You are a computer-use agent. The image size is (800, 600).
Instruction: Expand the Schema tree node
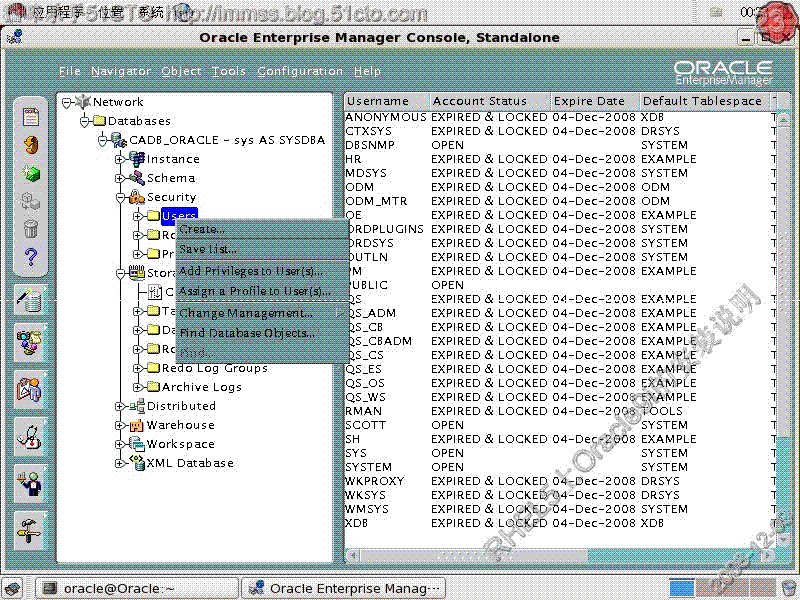tap(119, 179)
